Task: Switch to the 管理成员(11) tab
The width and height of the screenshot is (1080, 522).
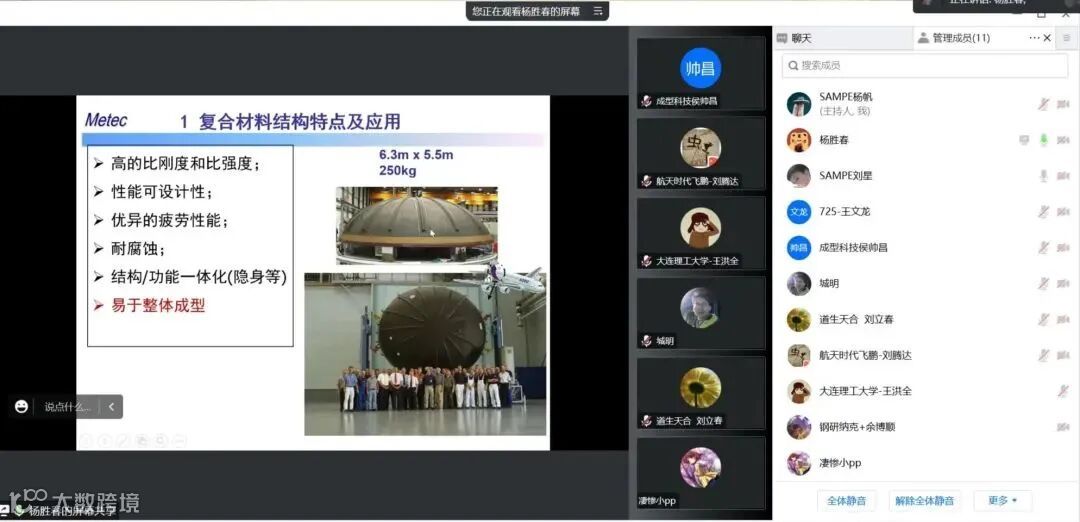Action: [x=961, y=39]
